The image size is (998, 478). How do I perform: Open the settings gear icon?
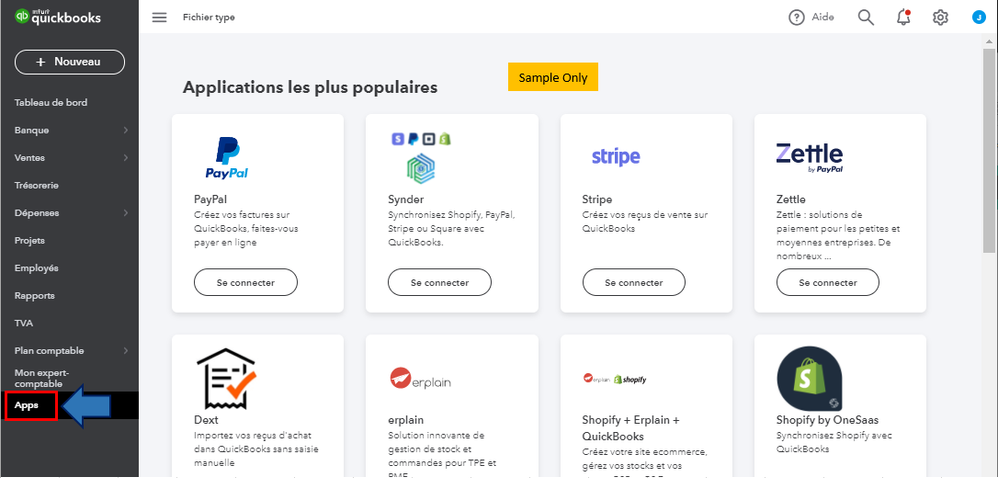[x=940, y=17]
